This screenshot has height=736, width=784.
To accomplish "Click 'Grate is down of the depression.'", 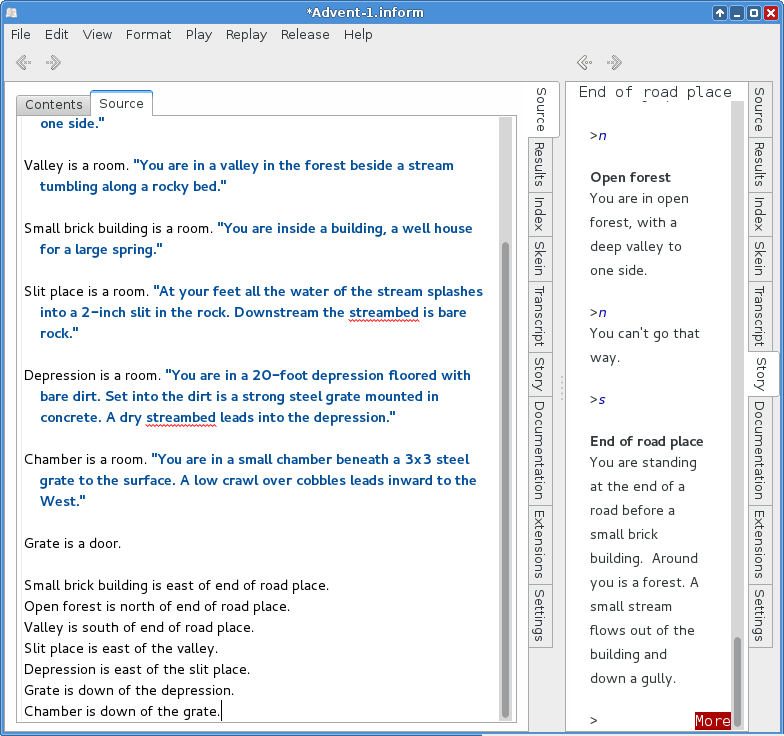I will pyautogui.click(x=129, y=690).
